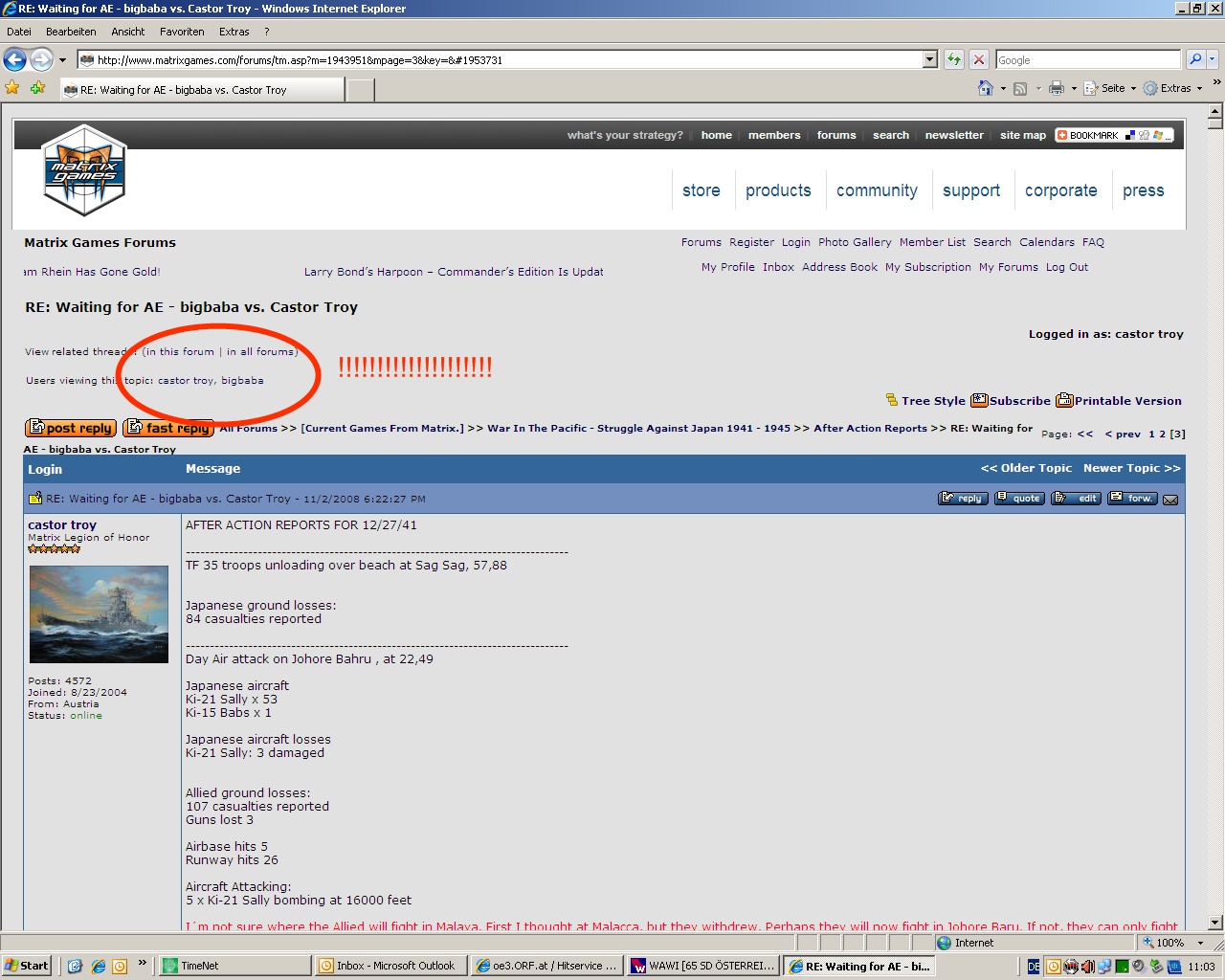Open Inbox - Microsoft Outlook taskbar item
Image resolution: width=1225 pixels, height=980 pixels.
(390, 966)
